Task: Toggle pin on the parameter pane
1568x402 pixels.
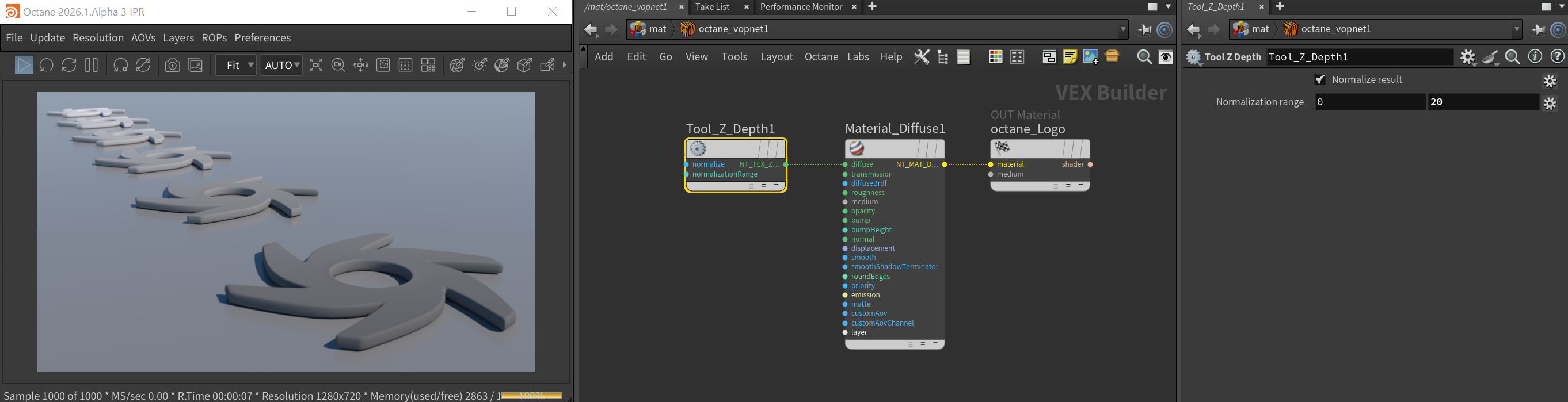Action: coord(1538,29)
